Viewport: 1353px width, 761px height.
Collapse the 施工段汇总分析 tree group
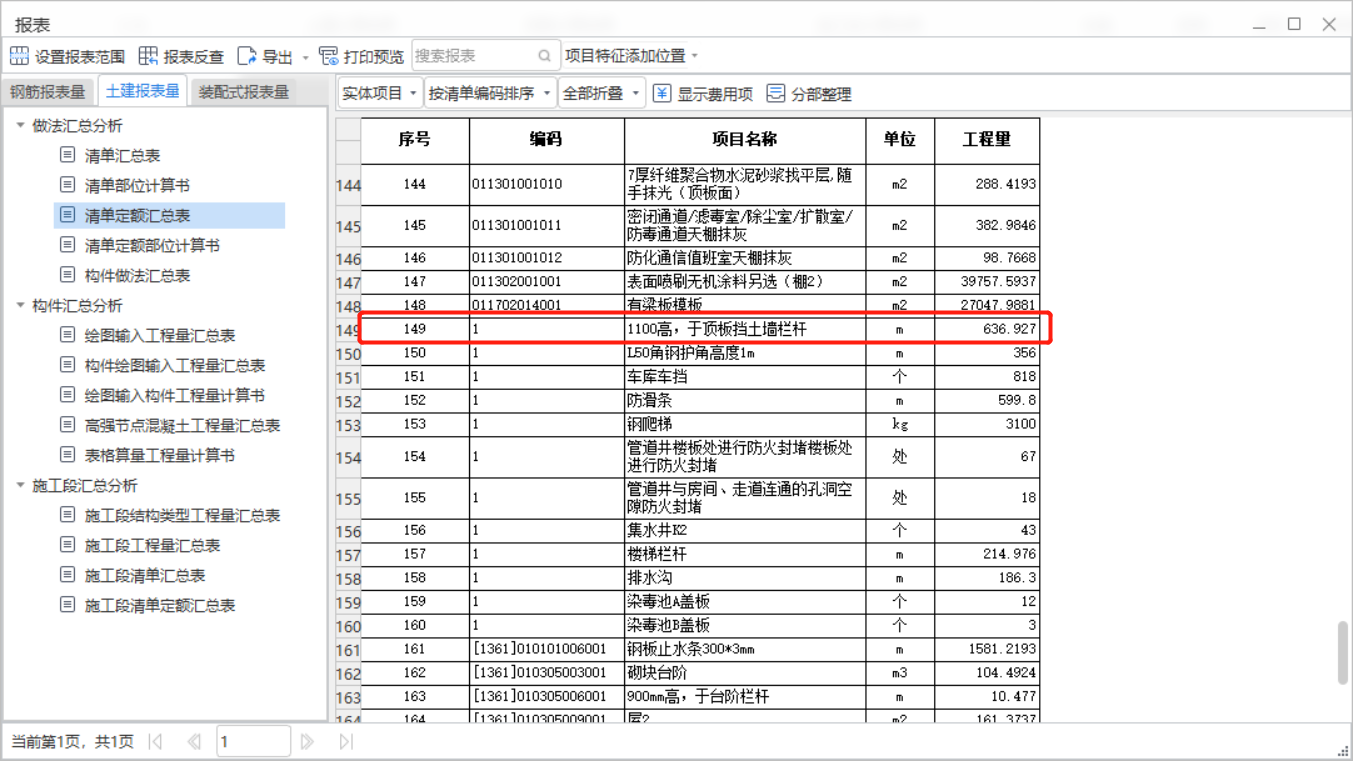(20, 485)
